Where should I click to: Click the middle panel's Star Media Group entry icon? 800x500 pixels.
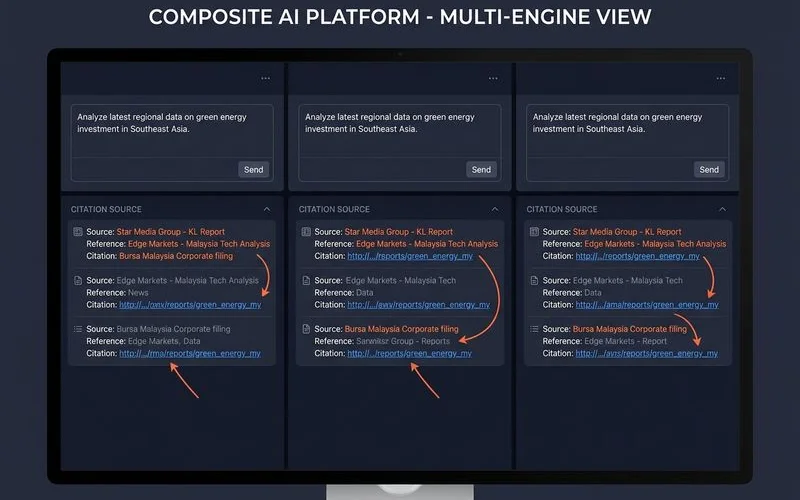[306, 232]
